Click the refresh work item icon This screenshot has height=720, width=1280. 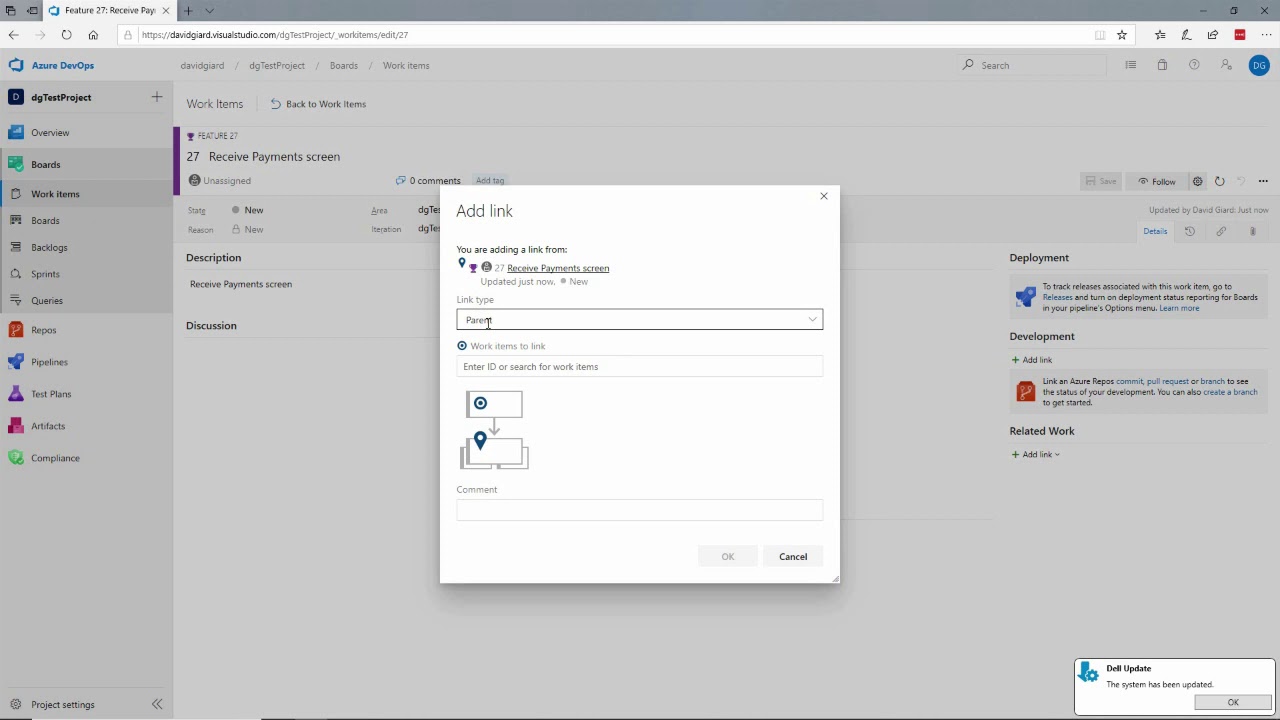tap(1219, 181)
